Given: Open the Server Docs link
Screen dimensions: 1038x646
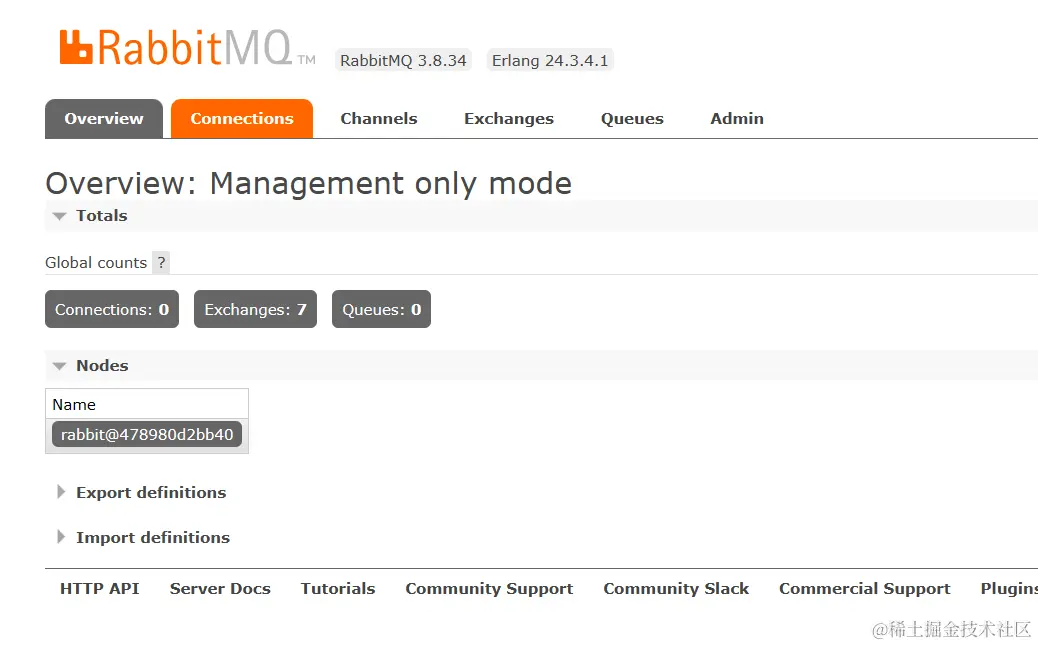Looking at the screenshot, I should click(x=220, y=588).
